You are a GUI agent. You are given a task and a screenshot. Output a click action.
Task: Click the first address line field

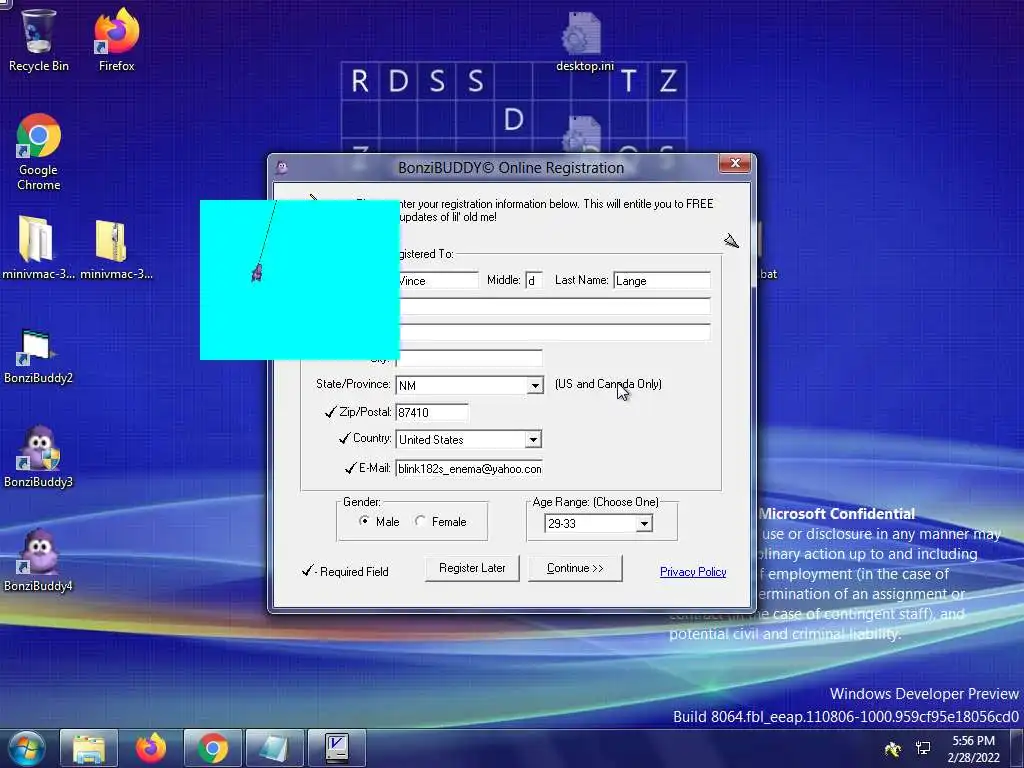[x=555, y=306]
